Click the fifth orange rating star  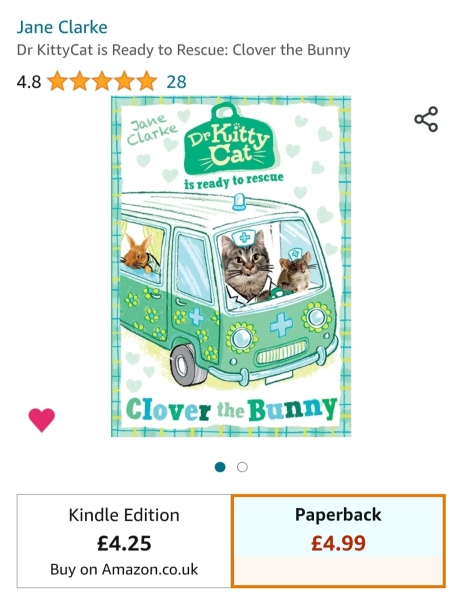click(x=147, y=81)
